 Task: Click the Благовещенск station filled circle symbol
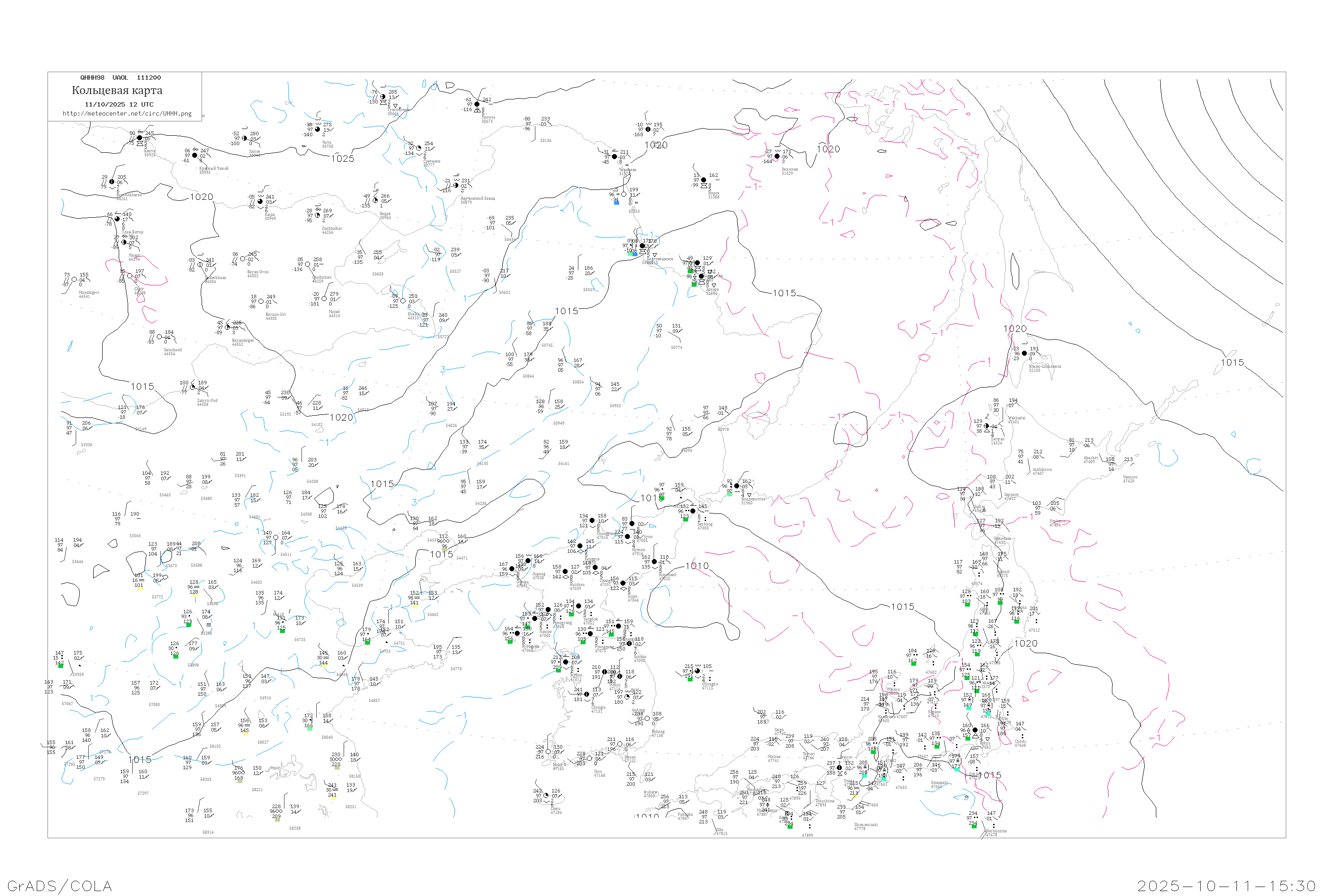click(642, 246)
